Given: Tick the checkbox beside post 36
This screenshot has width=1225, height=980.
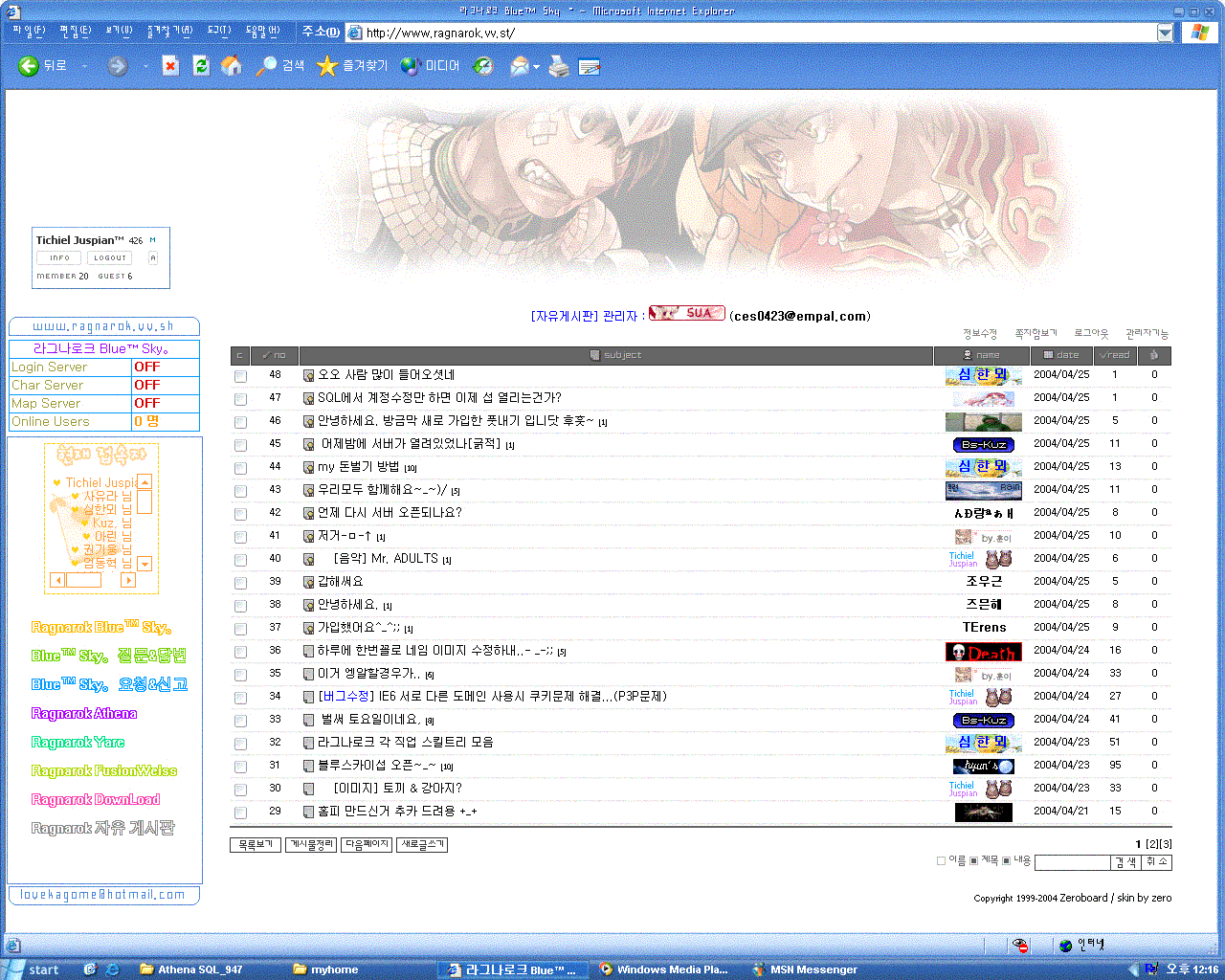Looking at the screenshot, I should [x=240, y=652].
